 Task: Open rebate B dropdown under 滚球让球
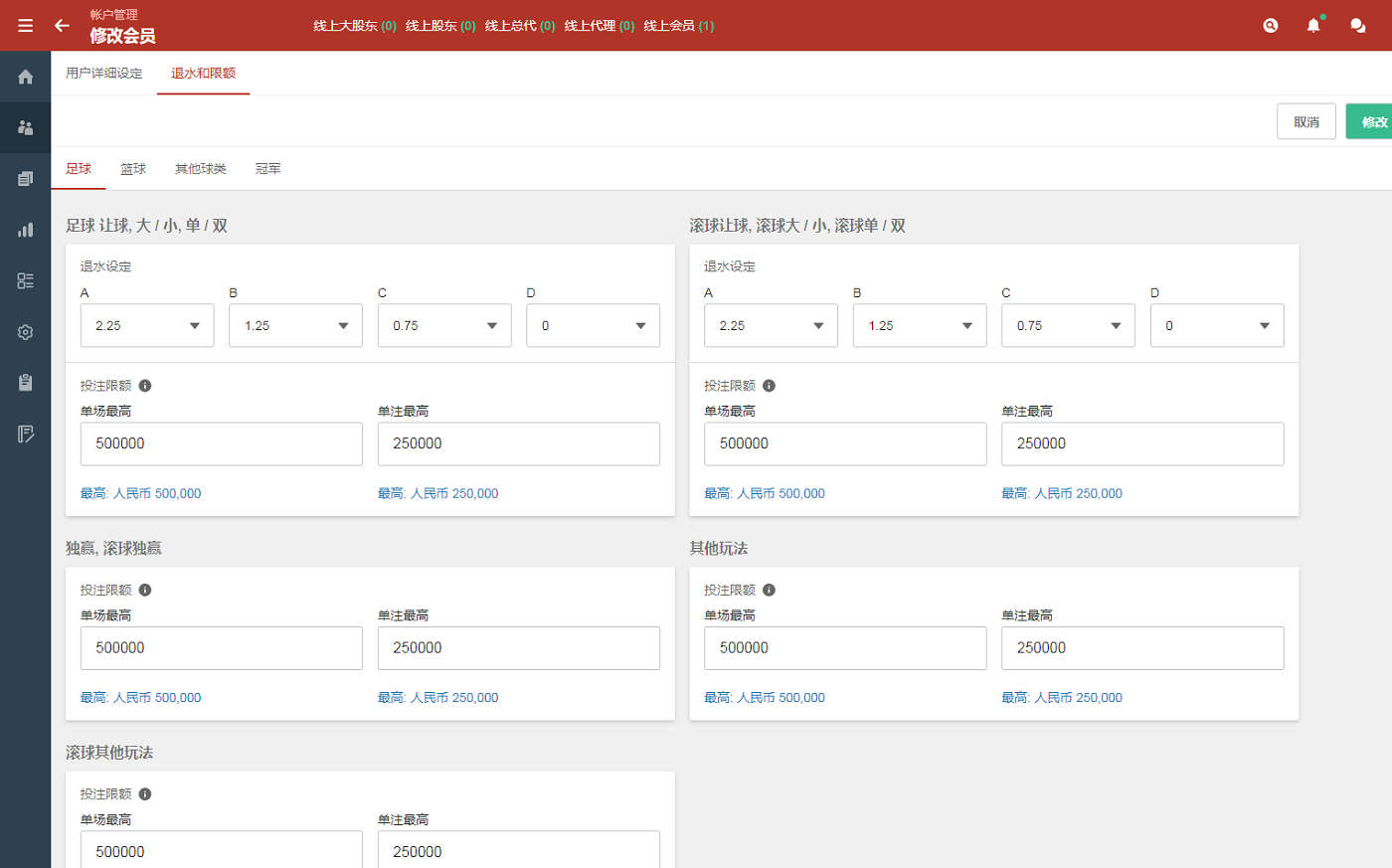(919, 326)
